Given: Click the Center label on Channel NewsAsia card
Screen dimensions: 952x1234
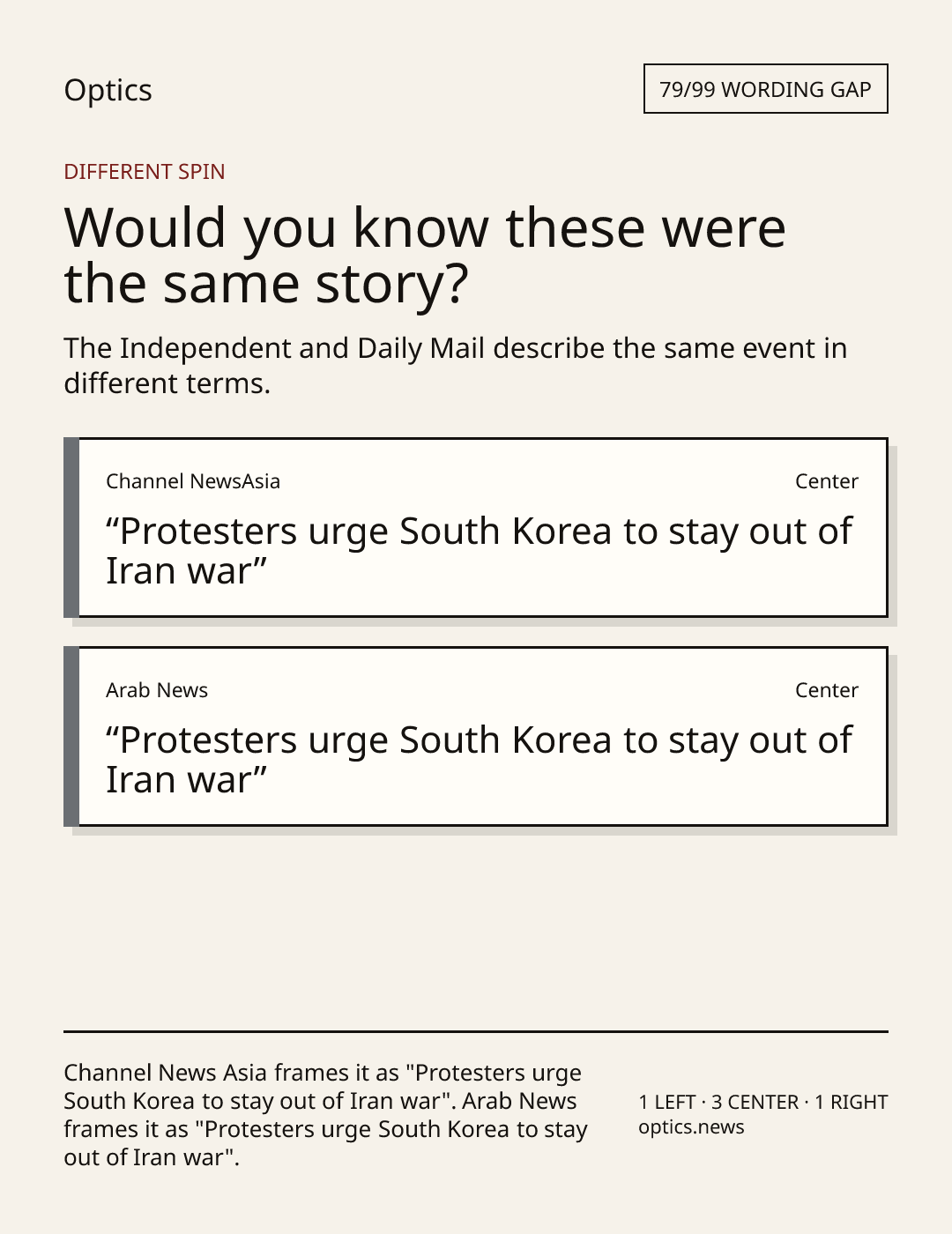Looking at the screenshot, I should point(827,481).
